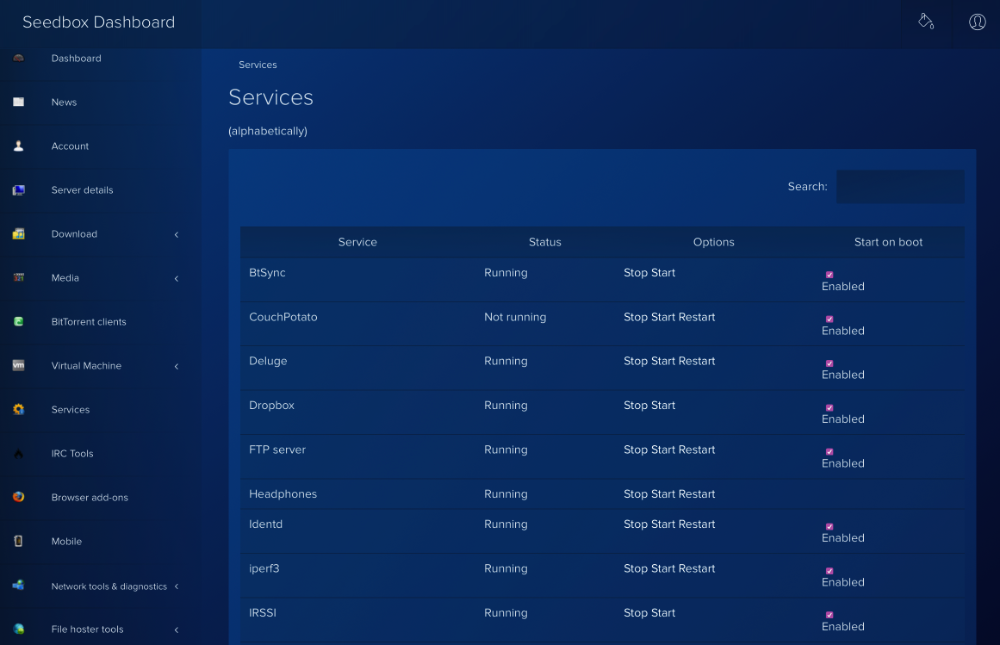Click the Dashboard sidebar icon
Image resolution: width=1000 pixels, height=645 pixels.
tap(18, 58)
